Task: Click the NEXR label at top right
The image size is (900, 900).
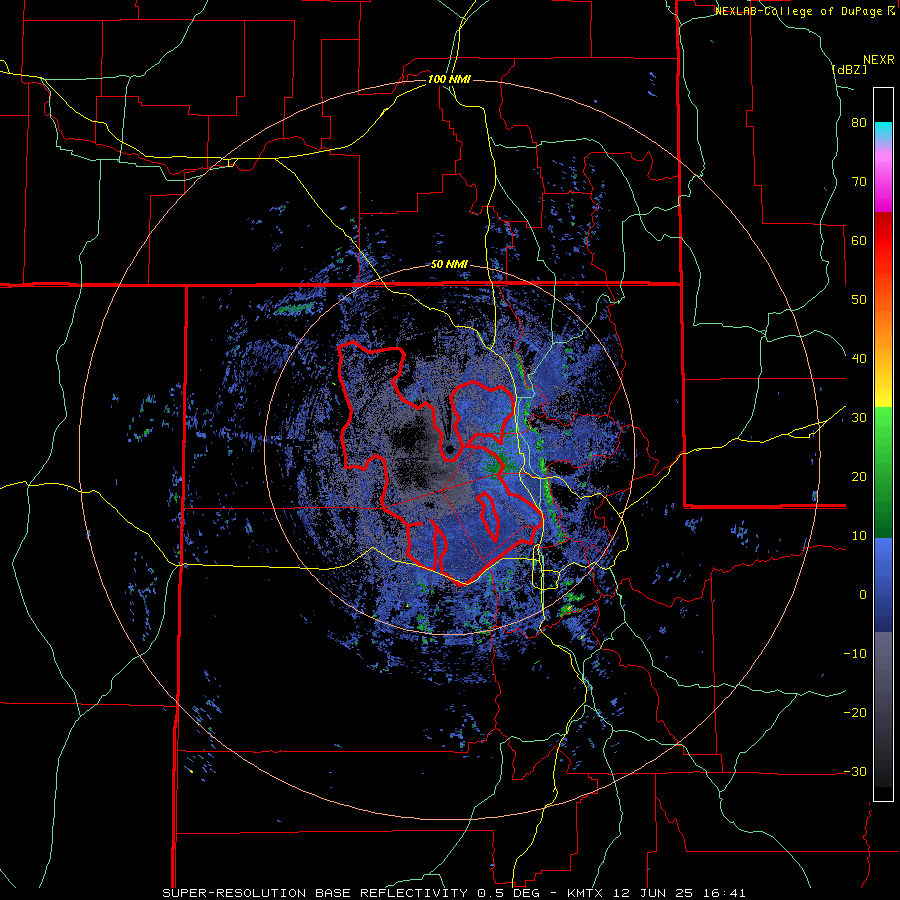Action: [x=879, y=60]
